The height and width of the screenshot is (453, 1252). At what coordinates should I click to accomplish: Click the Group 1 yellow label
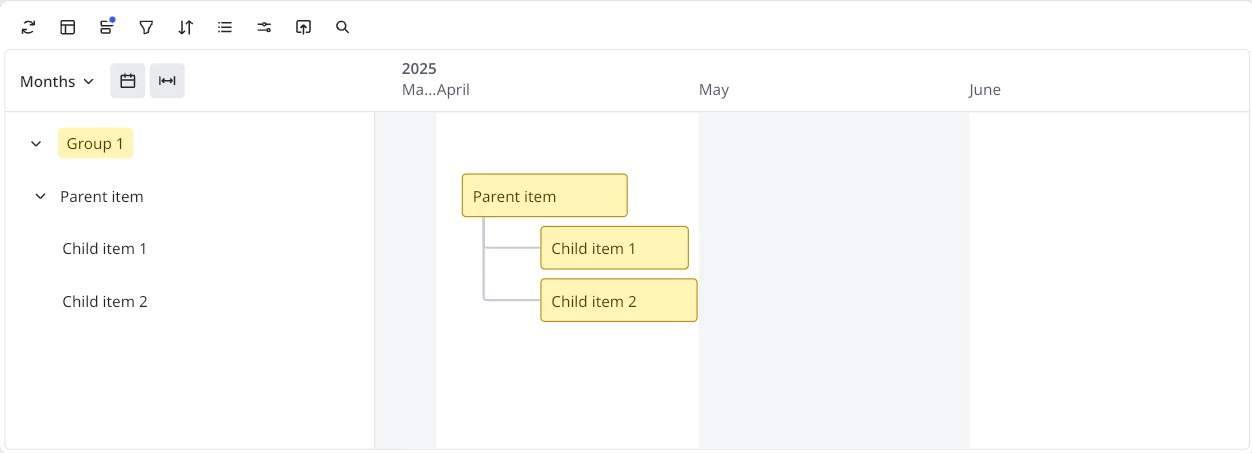95,144
